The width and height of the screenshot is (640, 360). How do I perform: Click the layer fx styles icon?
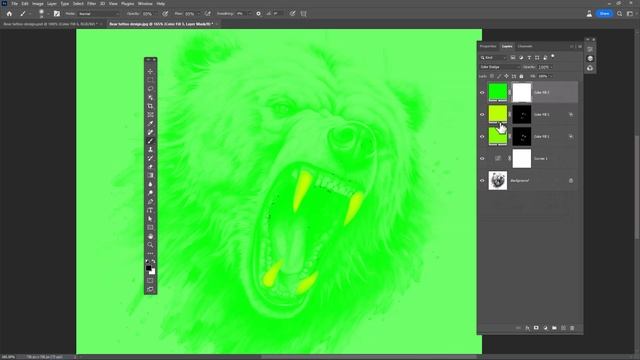click(x=527, y=328)
